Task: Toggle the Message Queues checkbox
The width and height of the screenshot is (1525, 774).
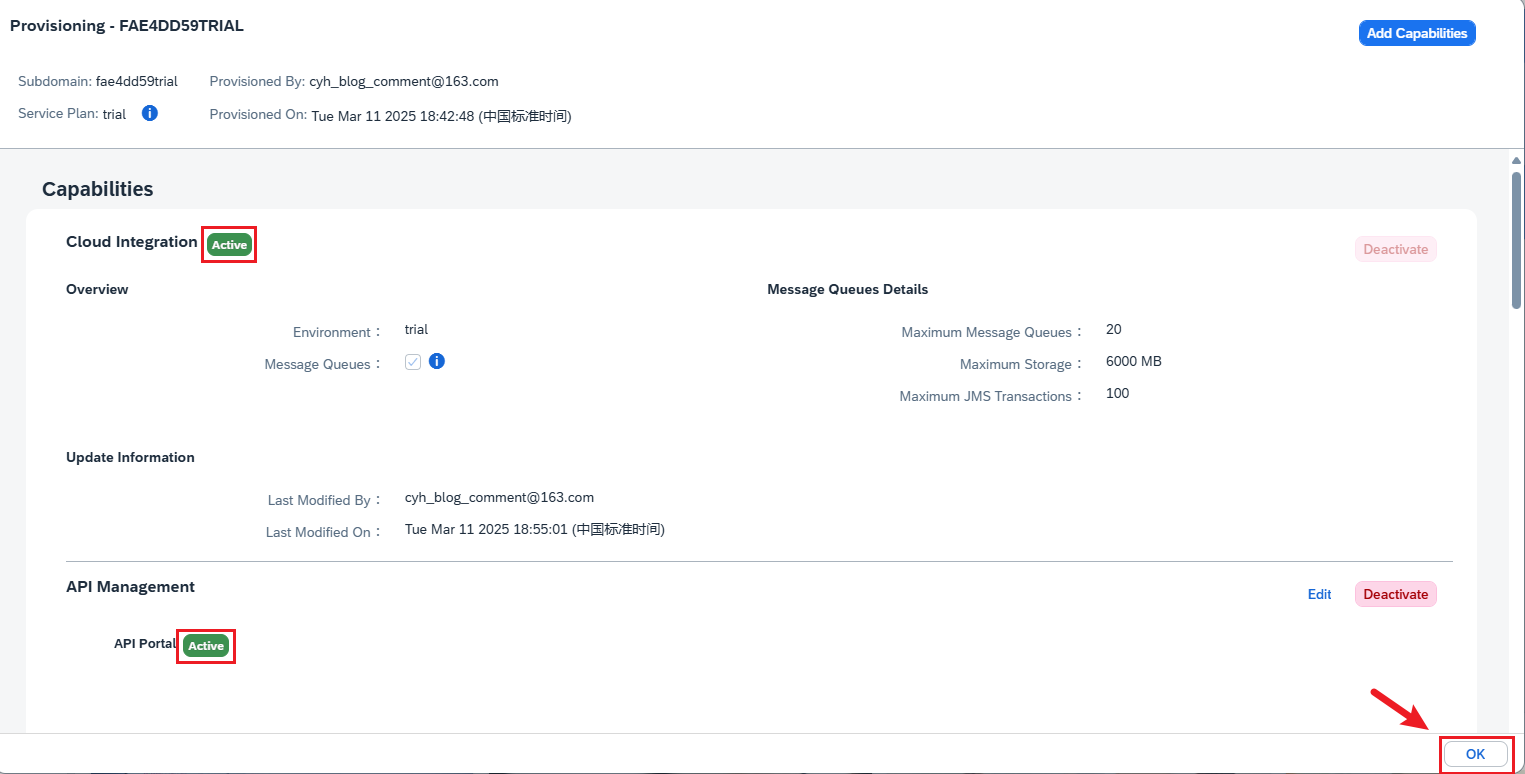Action: click(x=413, y=362)
